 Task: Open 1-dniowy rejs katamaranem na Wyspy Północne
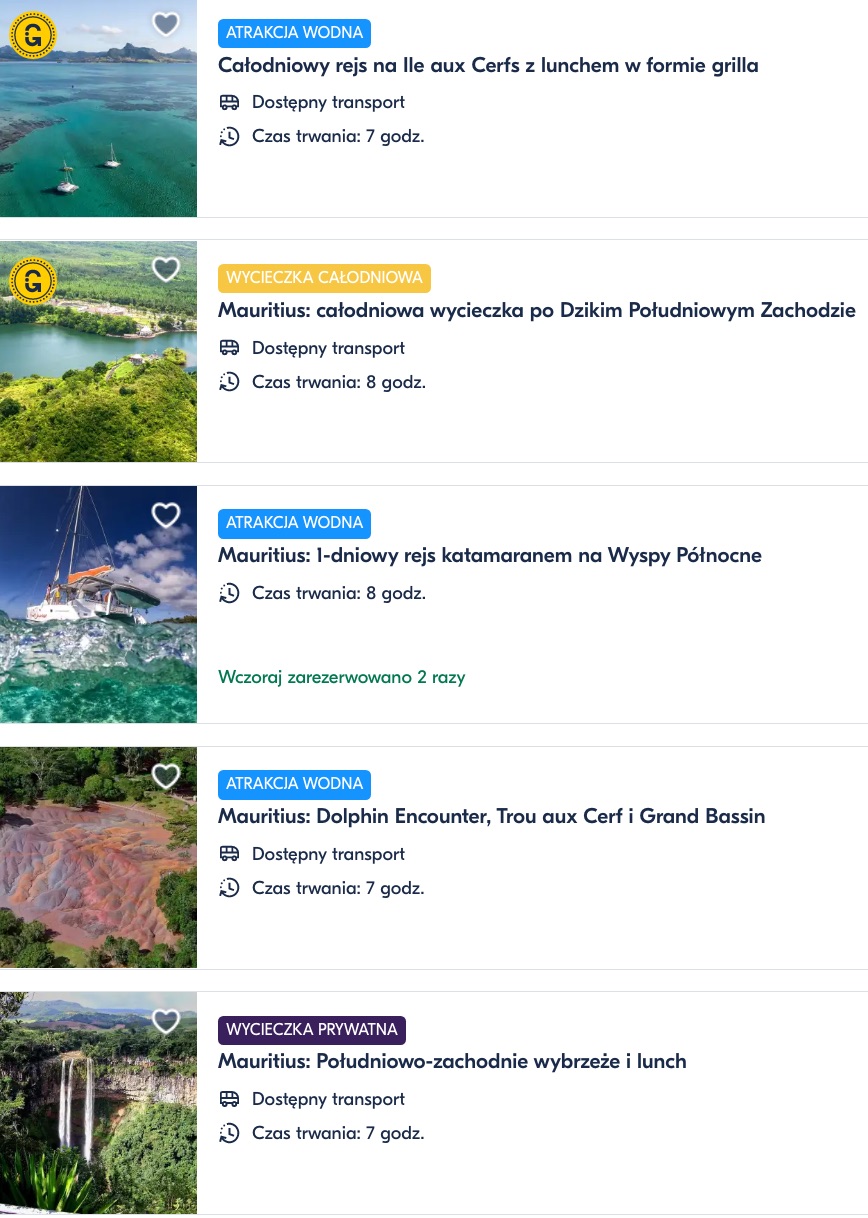click(490, 556)
